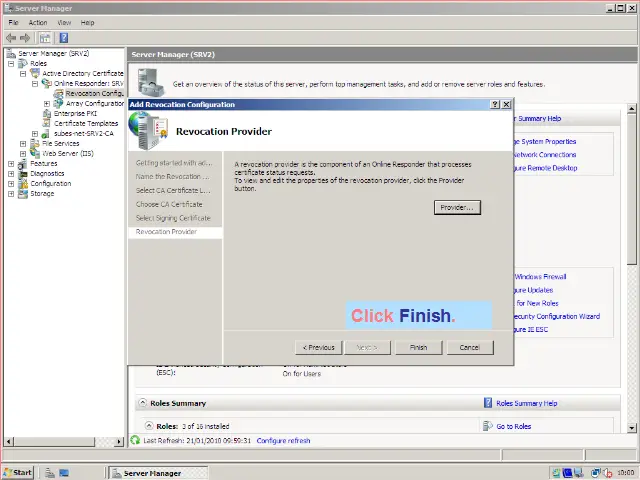This screenshot has height=480, width=640.
Task: Click the File Services node icon
Action: tap(35, 143)
